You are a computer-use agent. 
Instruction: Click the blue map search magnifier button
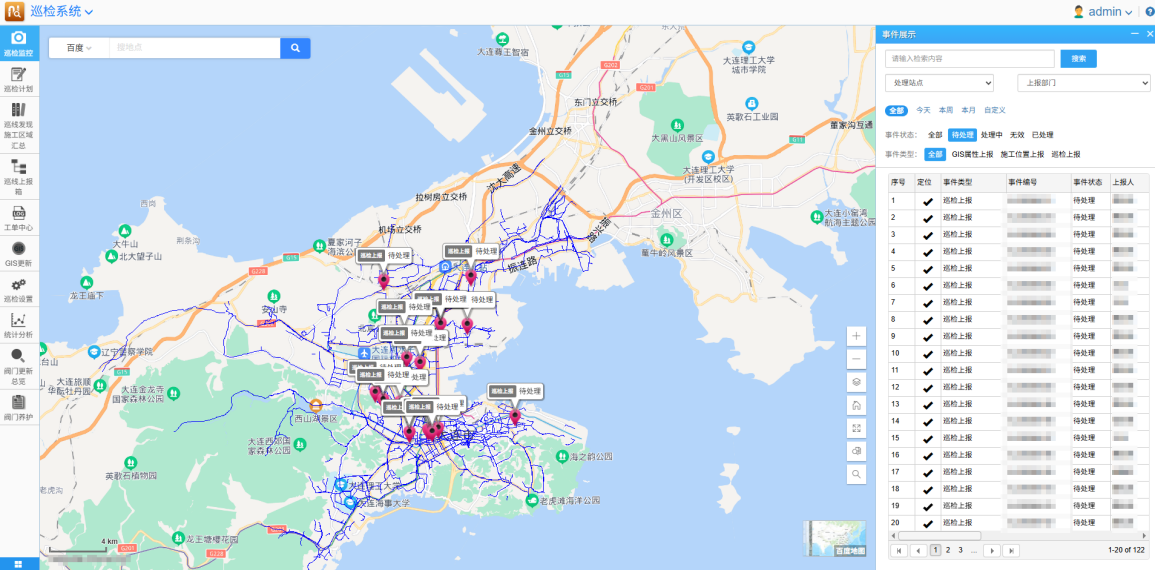(295, 48)
